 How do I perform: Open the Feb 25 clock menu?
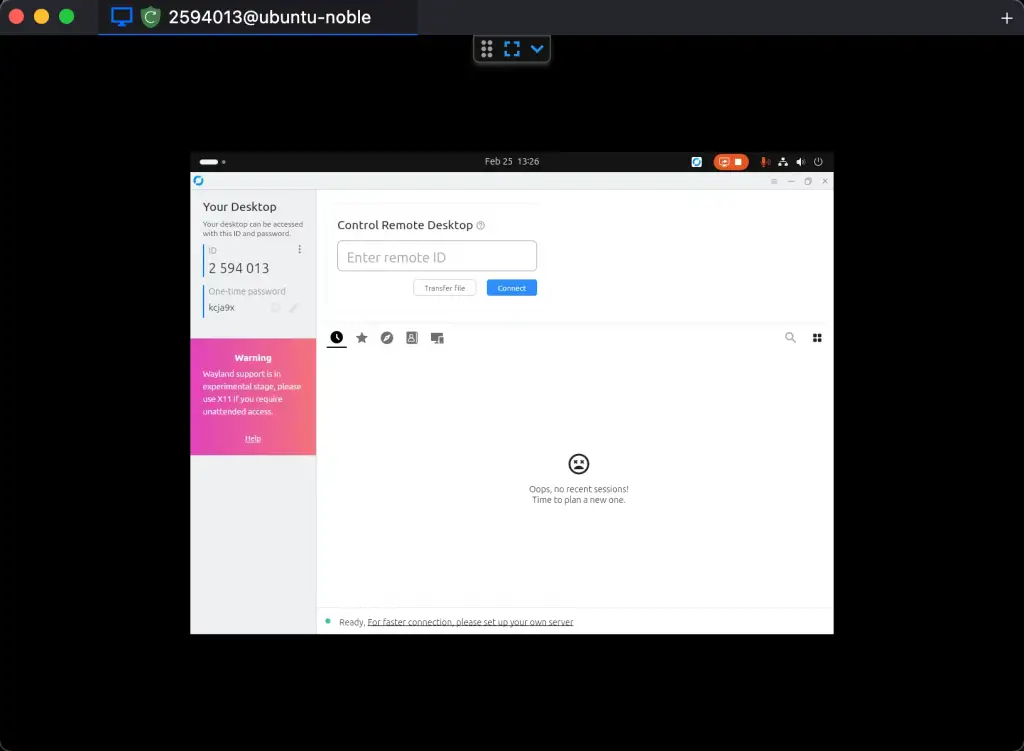pos(510,161)
